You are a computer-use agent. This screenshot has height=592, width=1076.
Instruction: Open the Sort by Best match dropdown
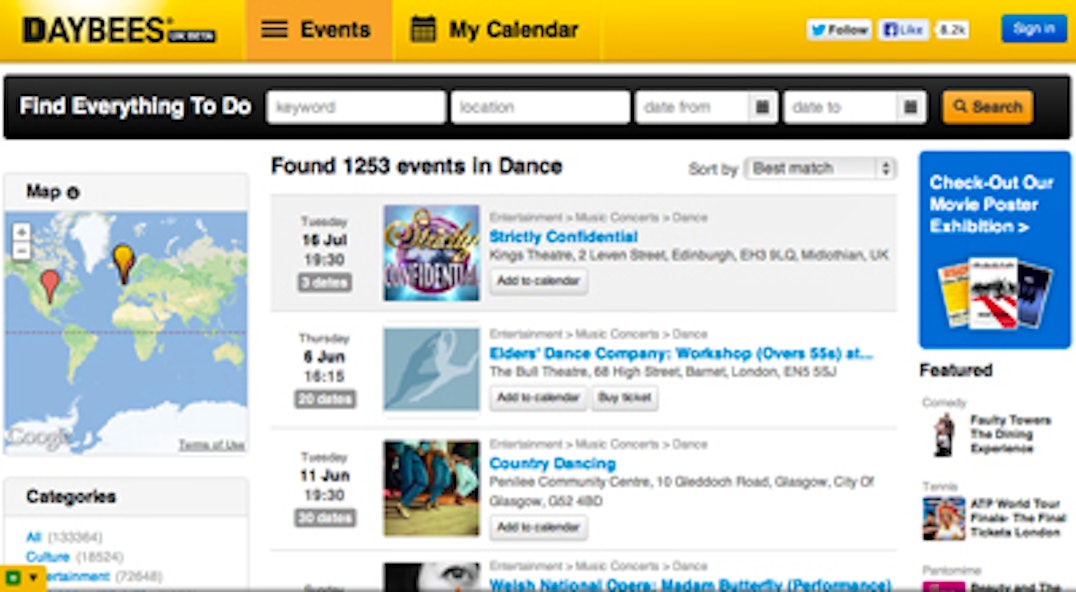pos(820,168)
